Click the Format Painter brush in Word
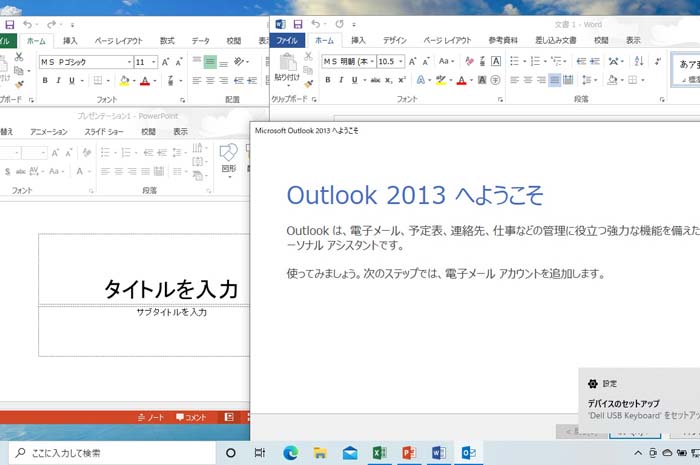Image resolution: width=700 pixels, height=465 pixels. click(308, 83)
